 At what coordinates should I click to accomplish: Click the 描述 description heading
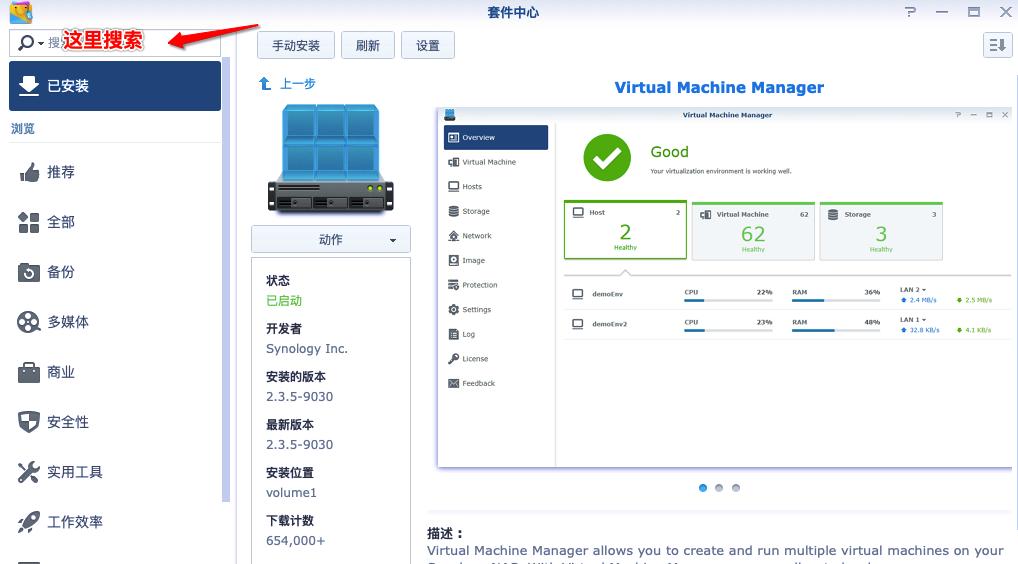click(x=445, y=533)
